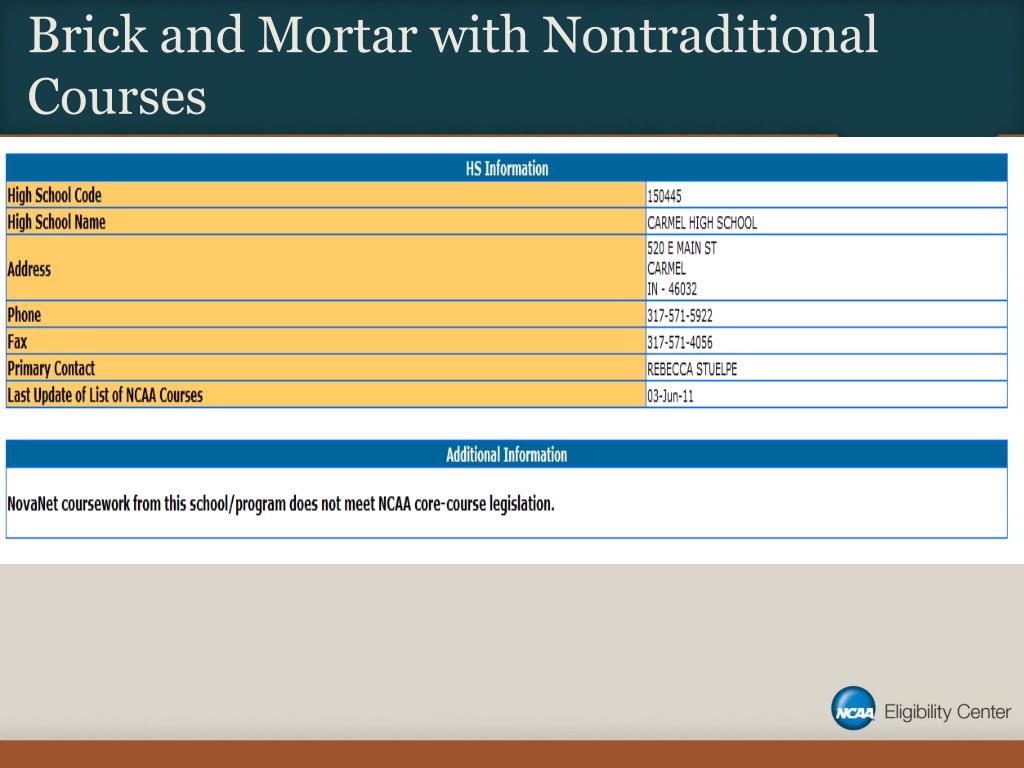
Task: Select 'REBECCA STUELPE' contact name
Action: point(692,369)
